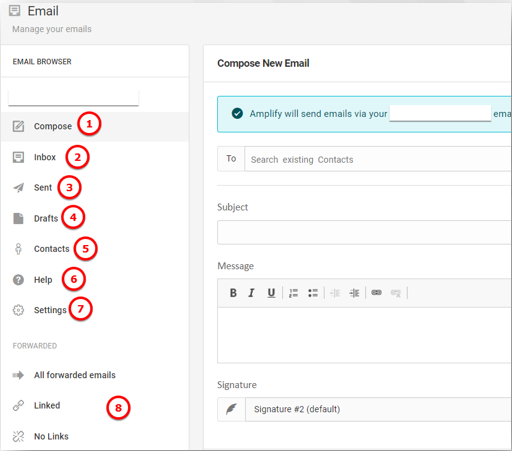512x451 pixels.
Task: Open the Signature #2 (default) dropdown
Action: click(x=378, y=409)
